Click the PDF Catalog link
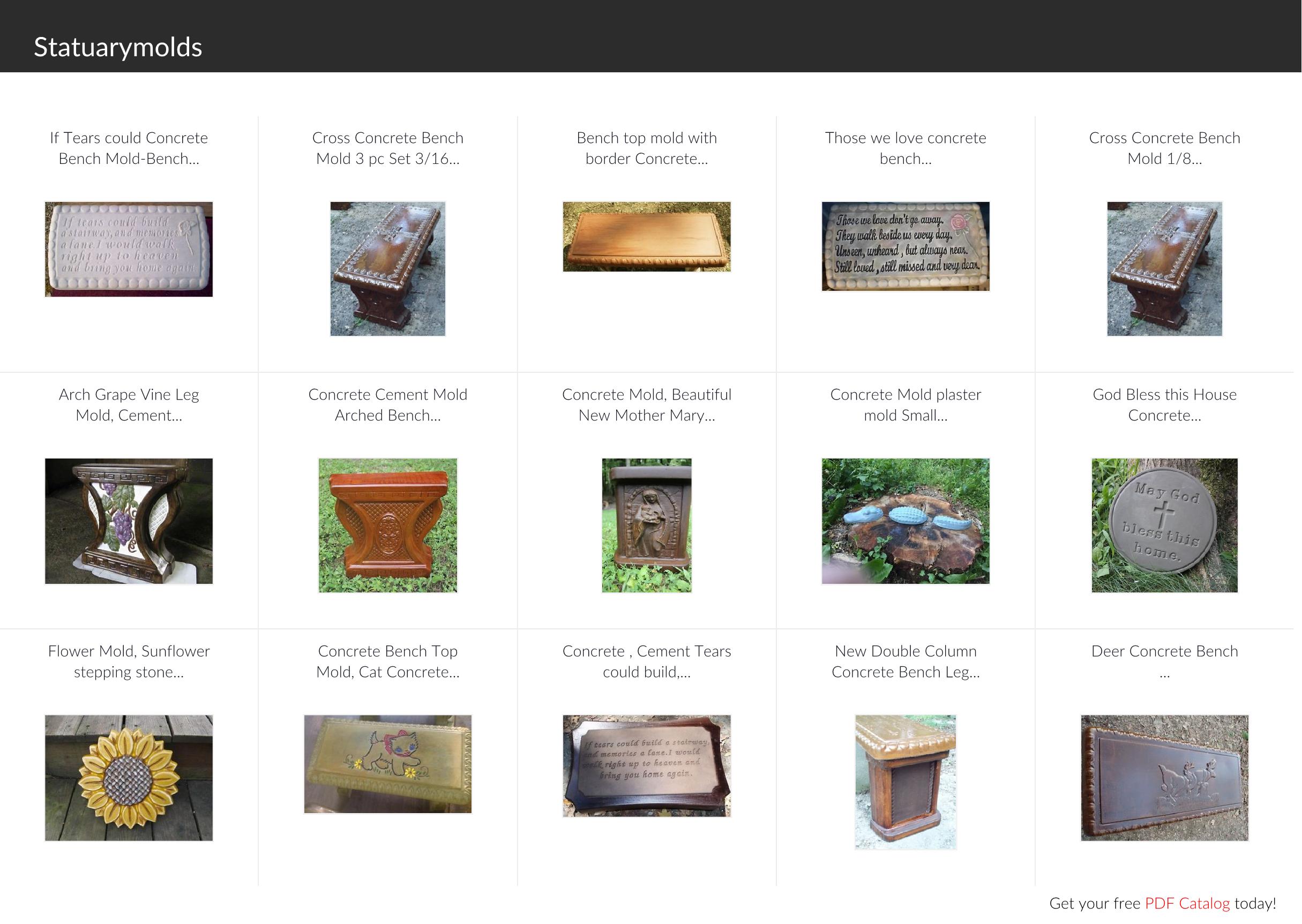This screenshot has width=1302, height=924. (1187, 903)
